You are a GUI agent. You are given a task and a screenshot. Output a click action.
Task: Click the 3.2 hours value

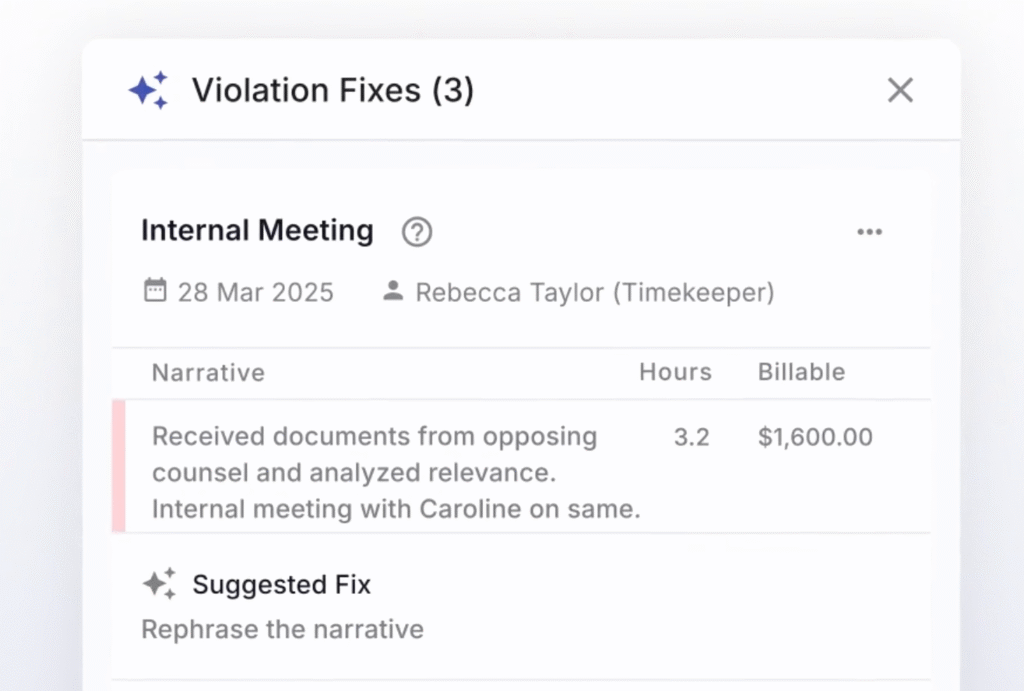691,437
